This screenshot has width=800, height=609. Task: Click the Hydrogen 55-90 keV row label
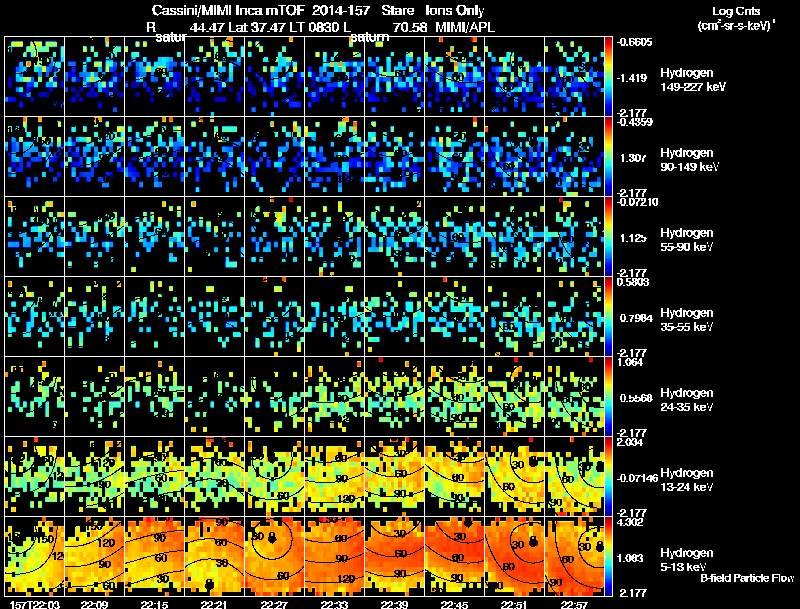pyautogui.click(x=687, y=240)
